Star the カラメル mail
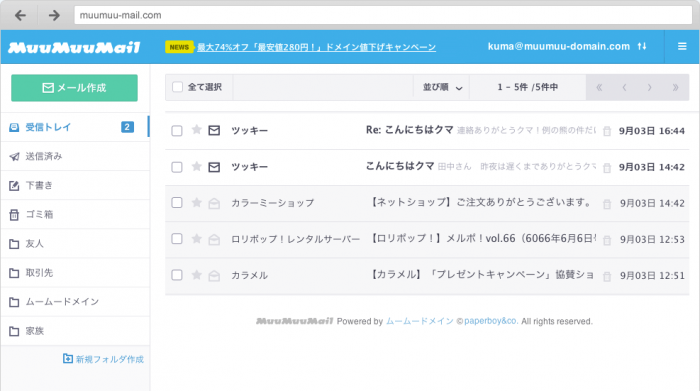 (196, 275)
